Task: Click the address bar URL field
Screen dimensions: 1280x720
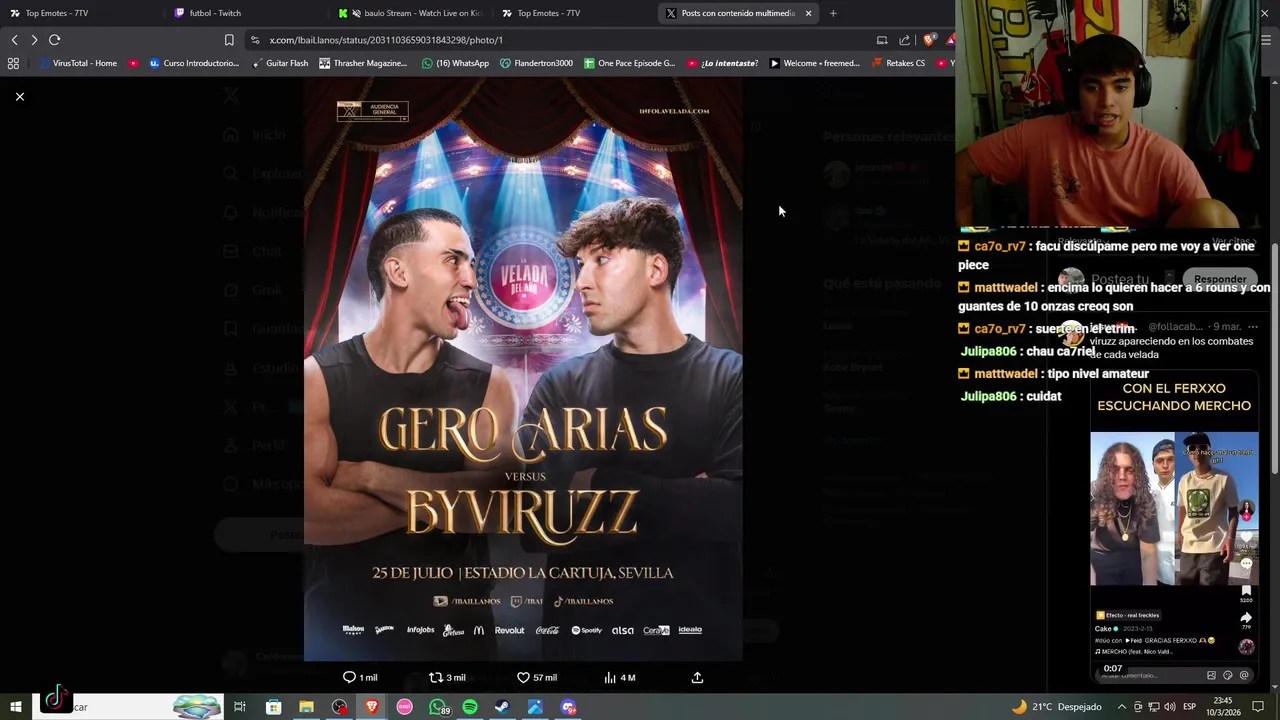Action: point(560,40)
